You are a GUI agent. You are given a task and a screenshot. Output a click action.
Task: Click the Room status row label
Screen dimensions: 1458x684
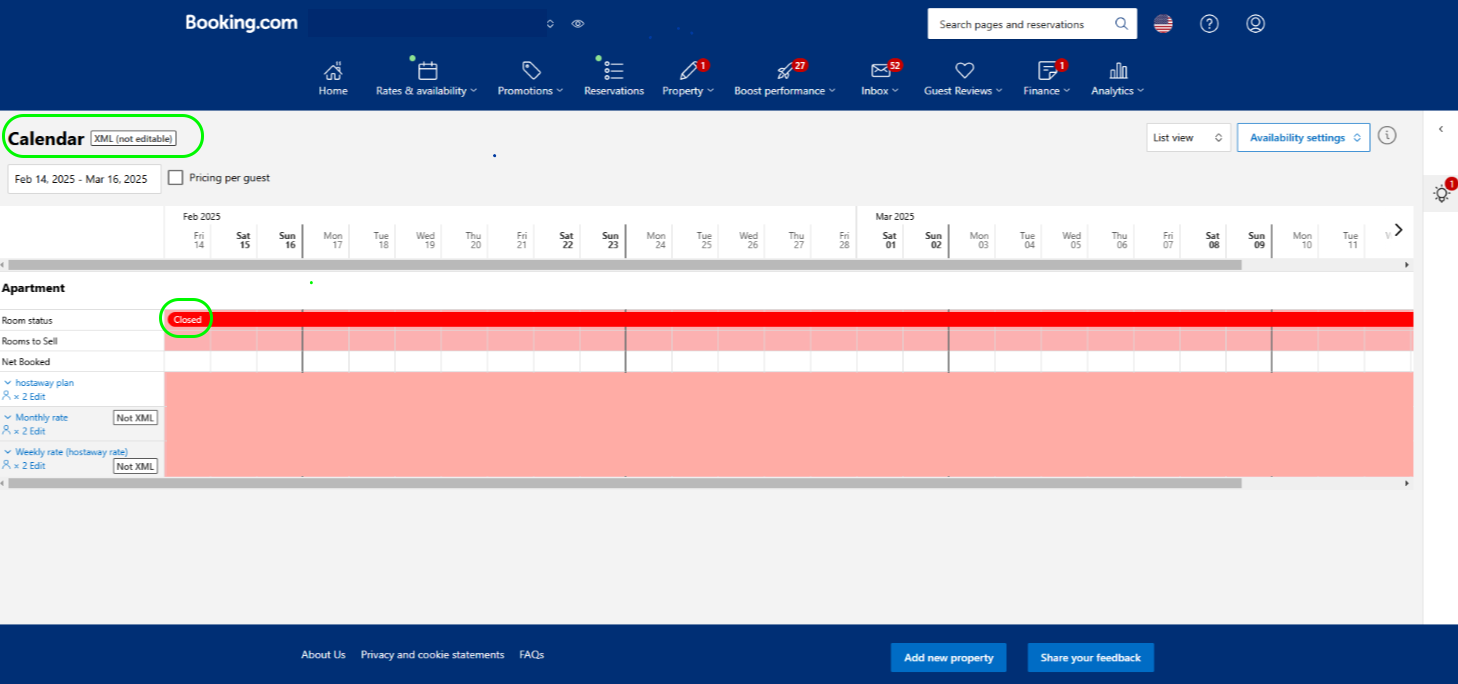(27, 321)
